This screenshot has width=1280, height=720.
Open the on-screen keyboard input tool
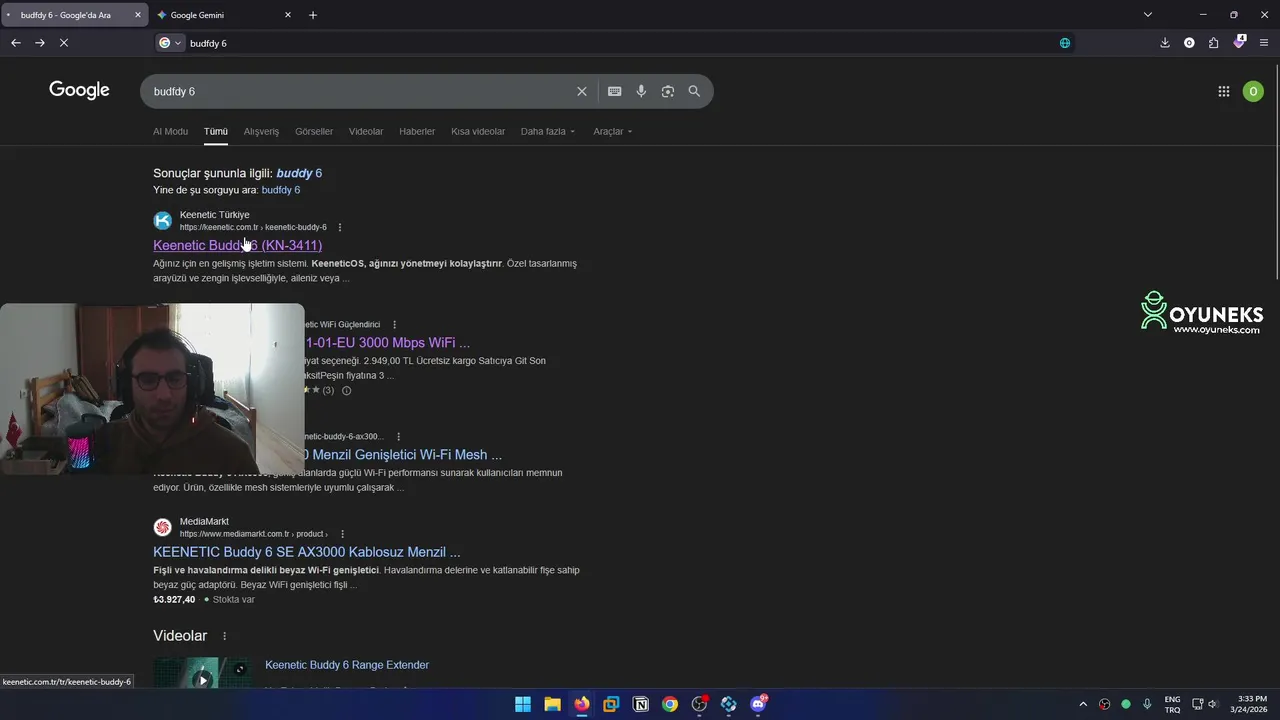(x=614, y=91)
